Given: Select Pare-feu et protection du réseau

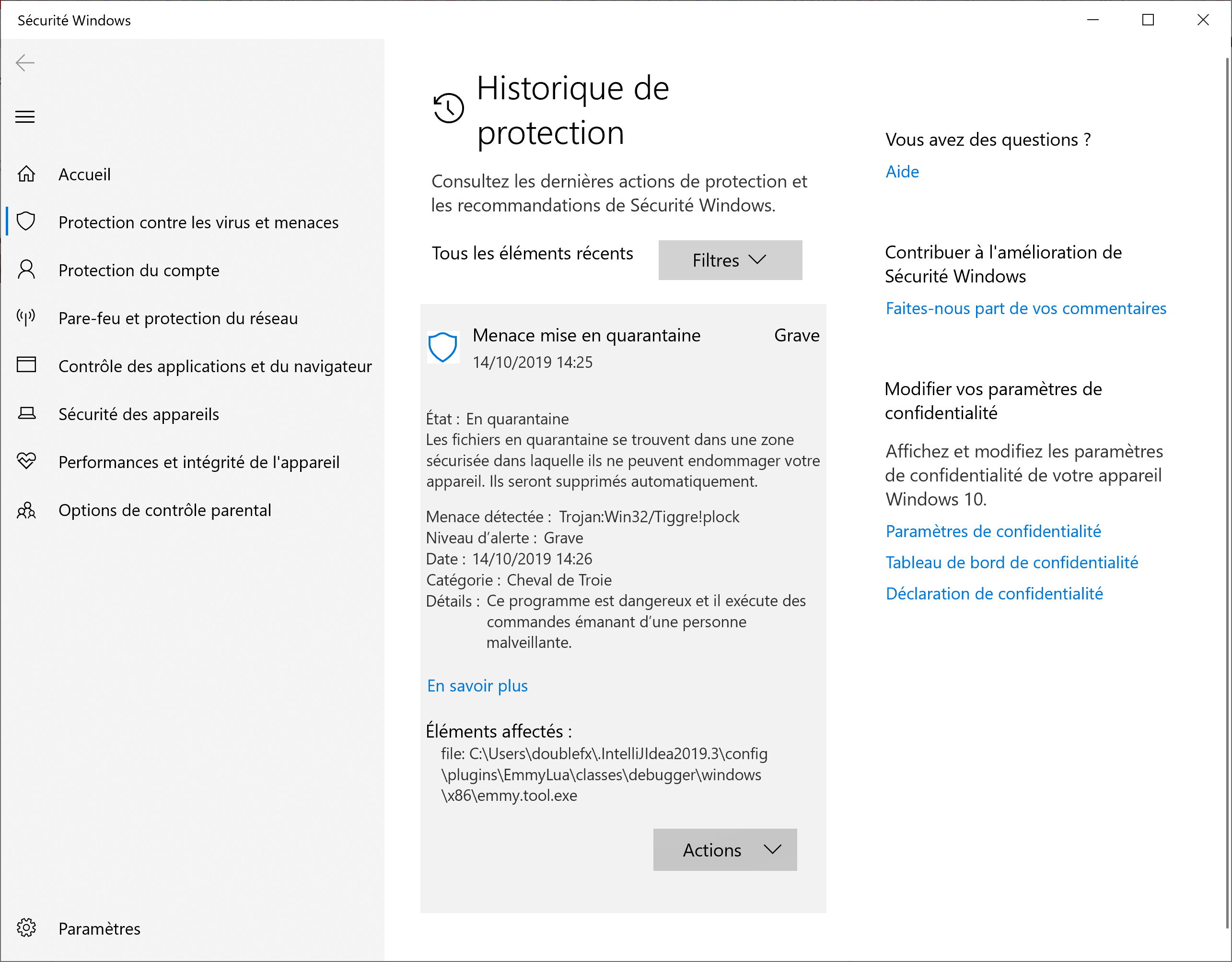Looking at the screenshot, I should click(x=178, y=318).
